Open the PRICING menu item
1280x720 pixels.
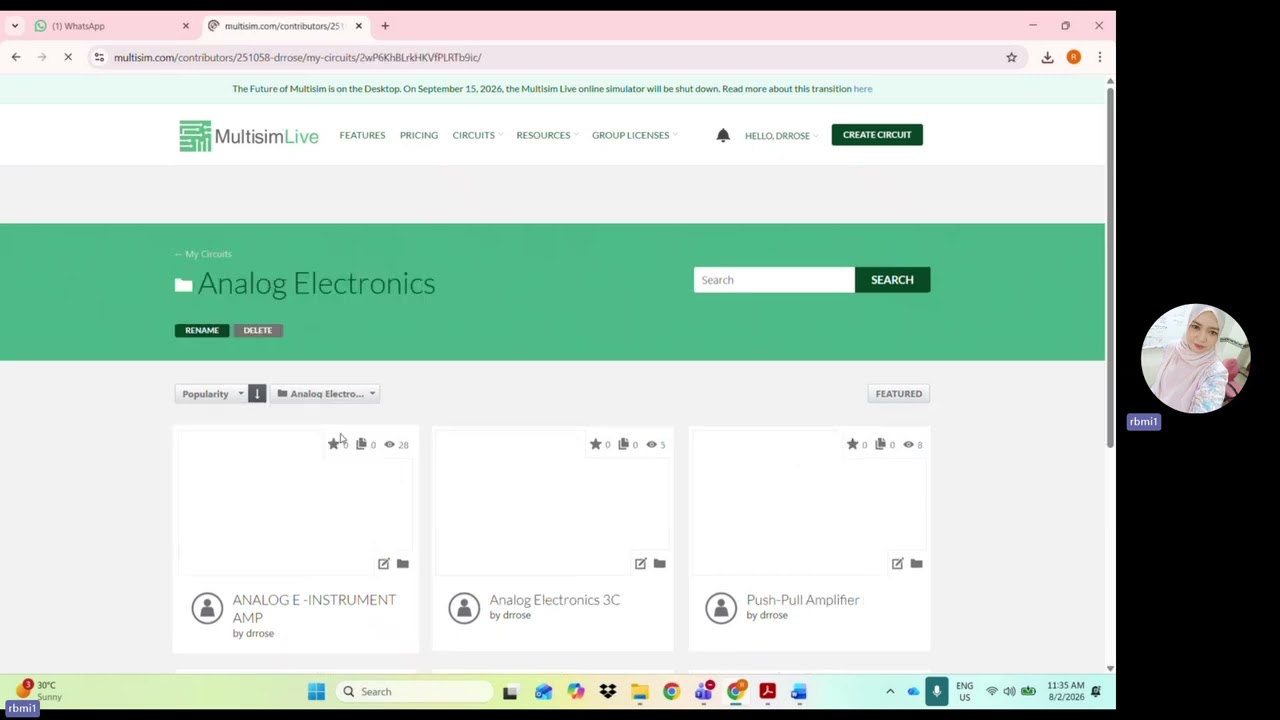click(x=419, y=135)
